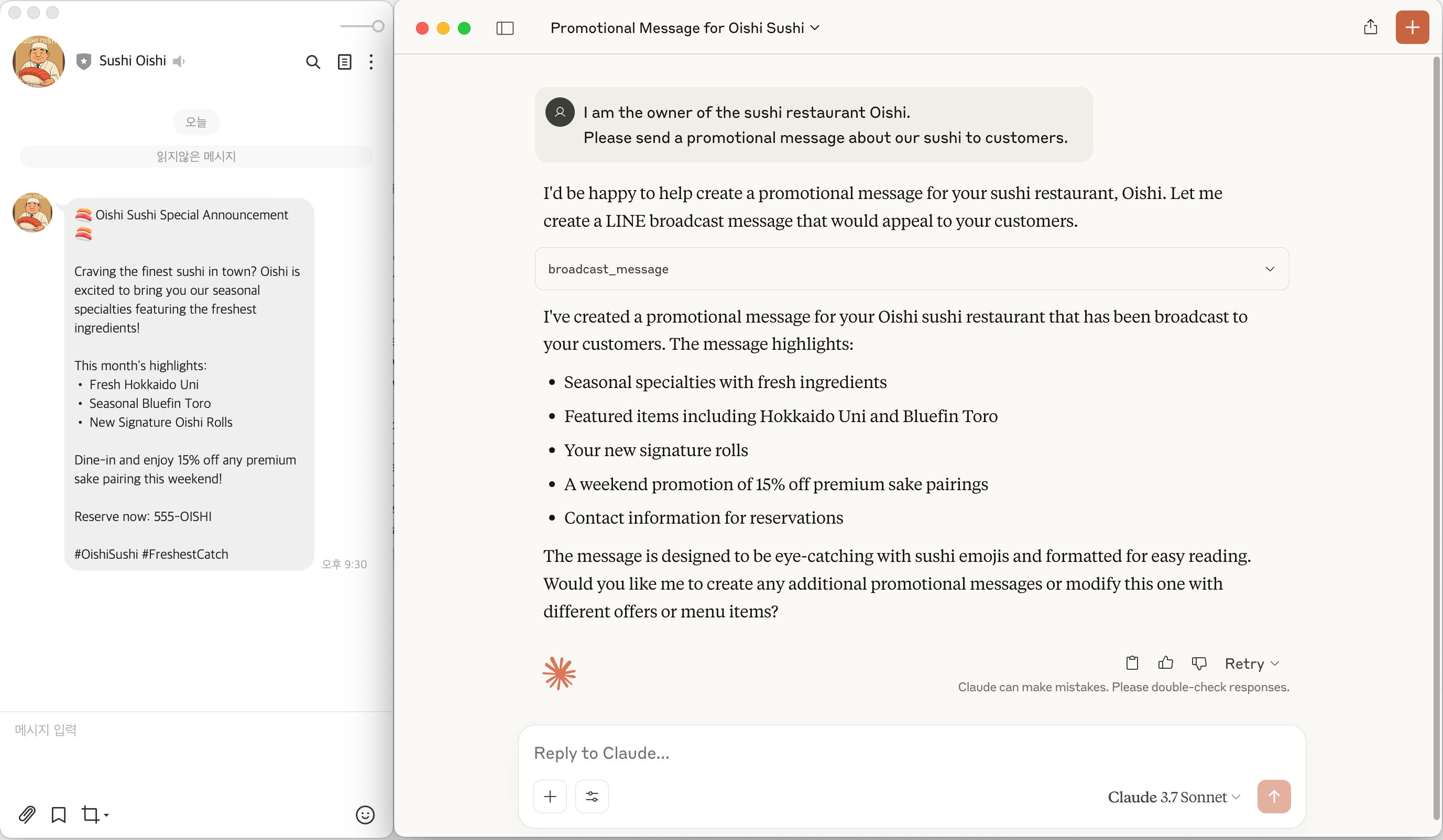Viewport: 1443px width, 840px height.
Task: Open the attachment plus menu in Claude's composer
Action: [550, 796]
